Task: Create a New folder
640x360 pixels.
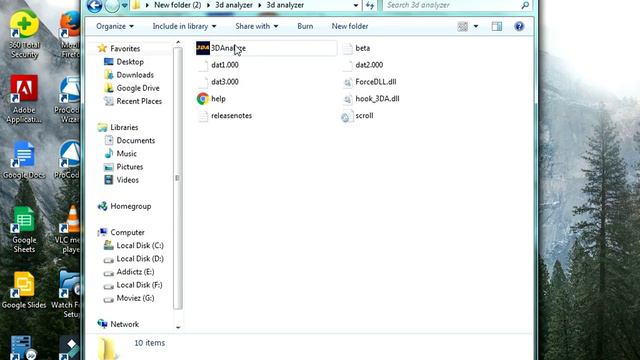Action: [x=350, y=26]
